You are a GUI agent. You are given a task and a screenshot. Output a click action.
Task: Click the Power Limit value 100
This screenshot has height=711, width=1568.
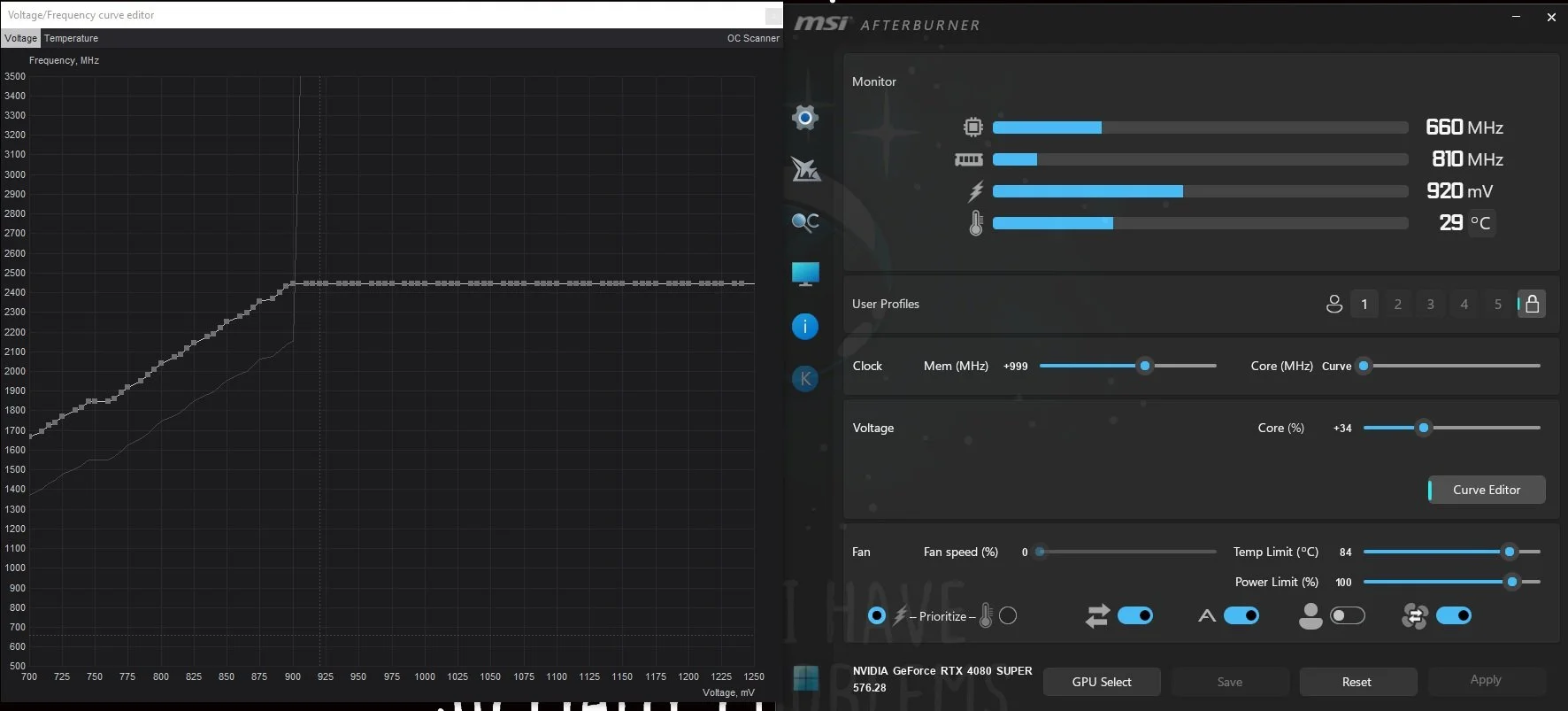click(x=1343, y=582)
